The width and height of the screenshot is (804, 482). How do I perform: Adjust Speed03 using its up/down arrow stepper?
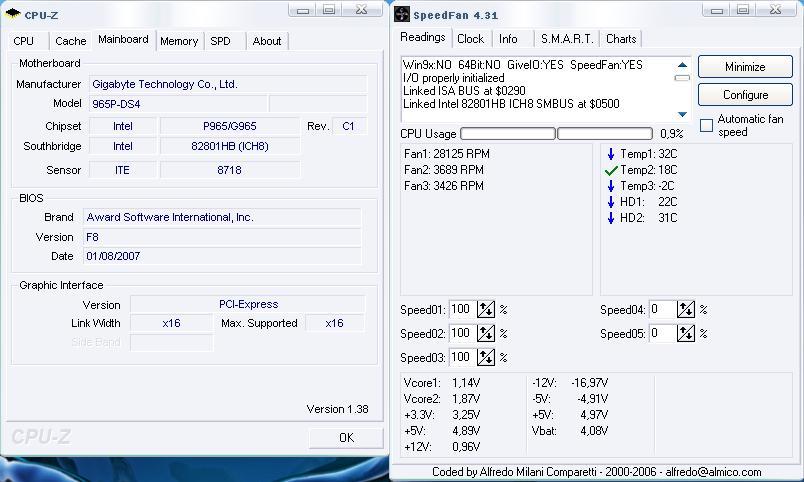[x=486, y=357]
